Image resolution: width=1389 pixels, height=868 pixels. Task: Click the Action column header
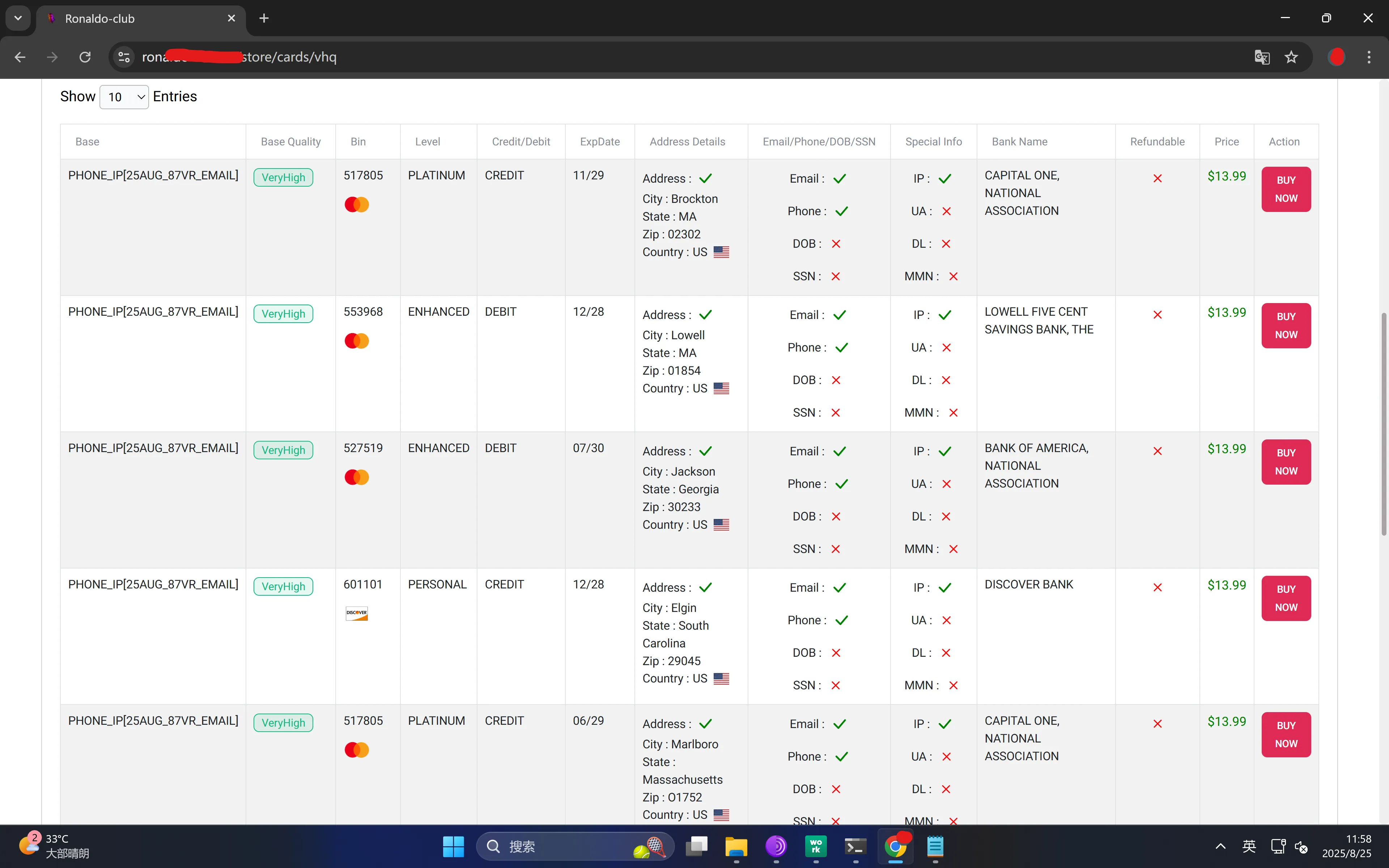tap(1286, 141)
